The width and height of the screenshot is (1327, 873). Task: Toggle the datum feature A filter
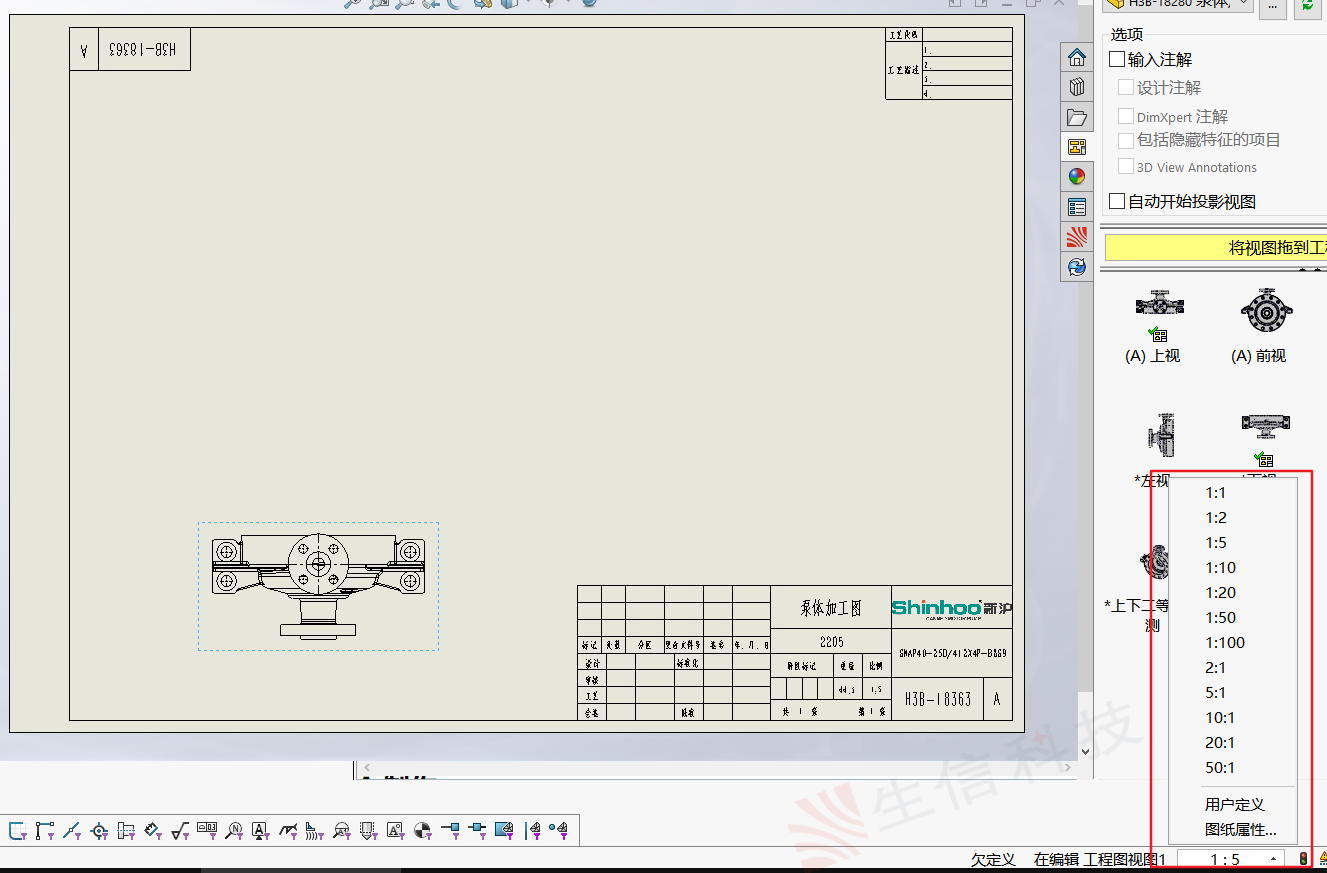261,829
